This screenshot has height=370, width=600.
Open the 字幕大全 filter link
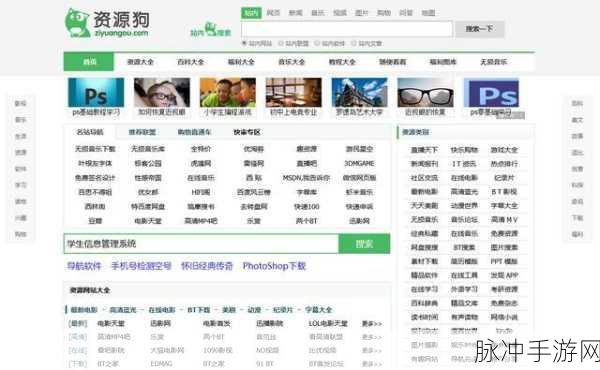[x=318, y=310]
